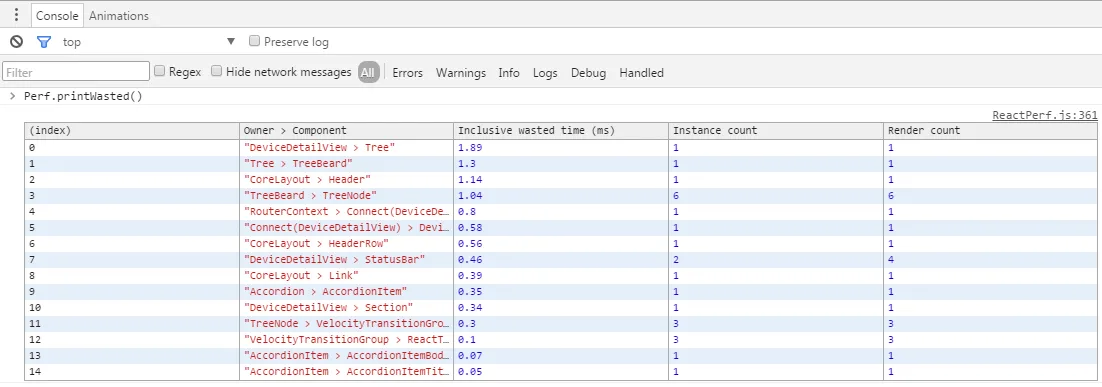Select the "RouterContext > Connect(DeviceDe…" cell
The image size is (1102, 387).
point(346,211)
